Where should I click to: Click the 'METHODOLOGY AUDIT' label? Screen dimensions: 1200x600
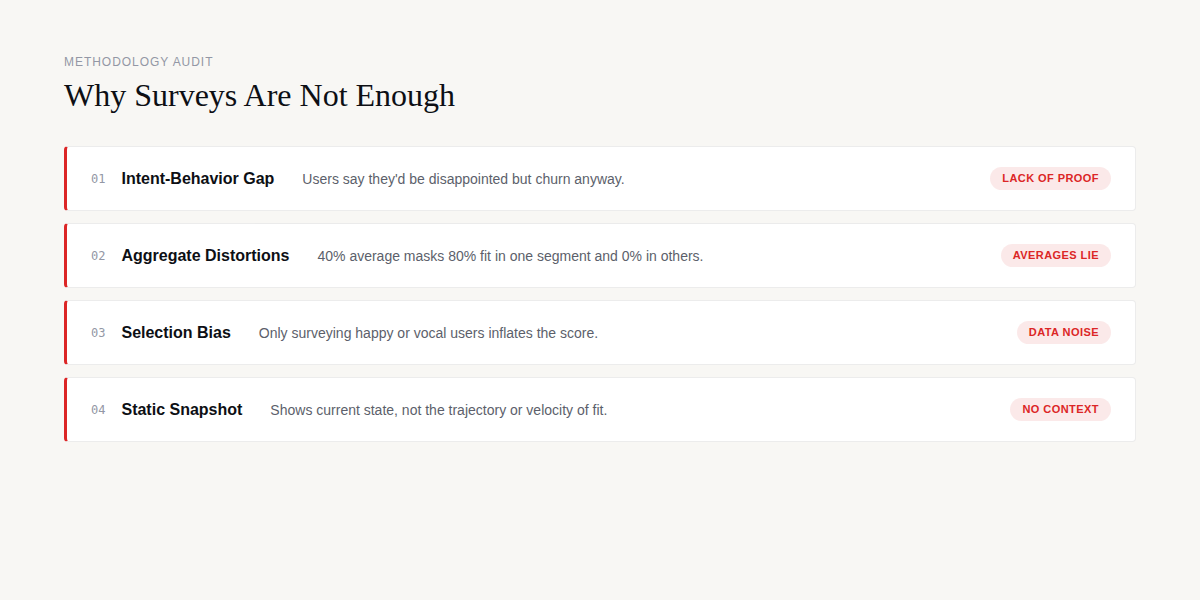point(139,62)
